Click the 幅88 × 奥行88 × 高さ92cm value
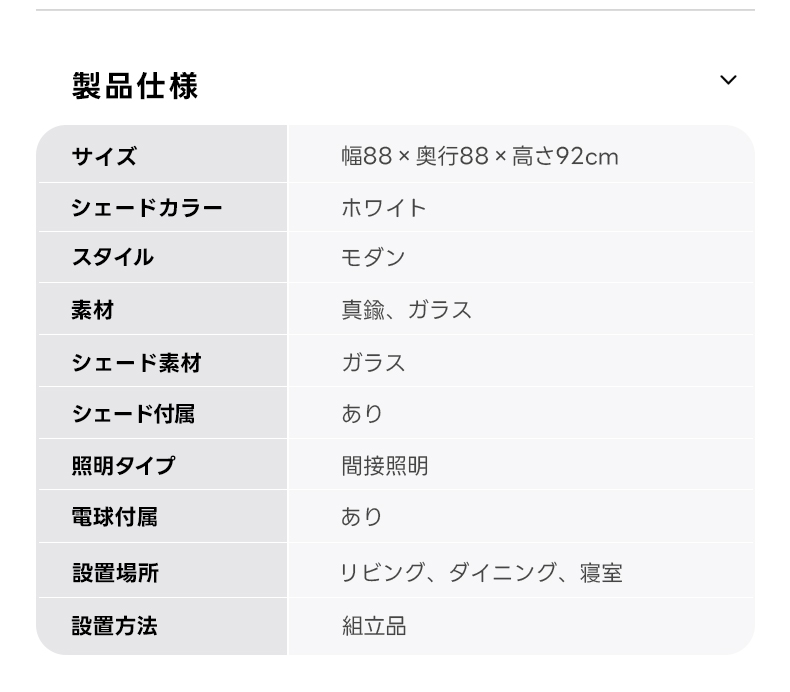Viewport: 790px width, 692px height. [480, 156]
